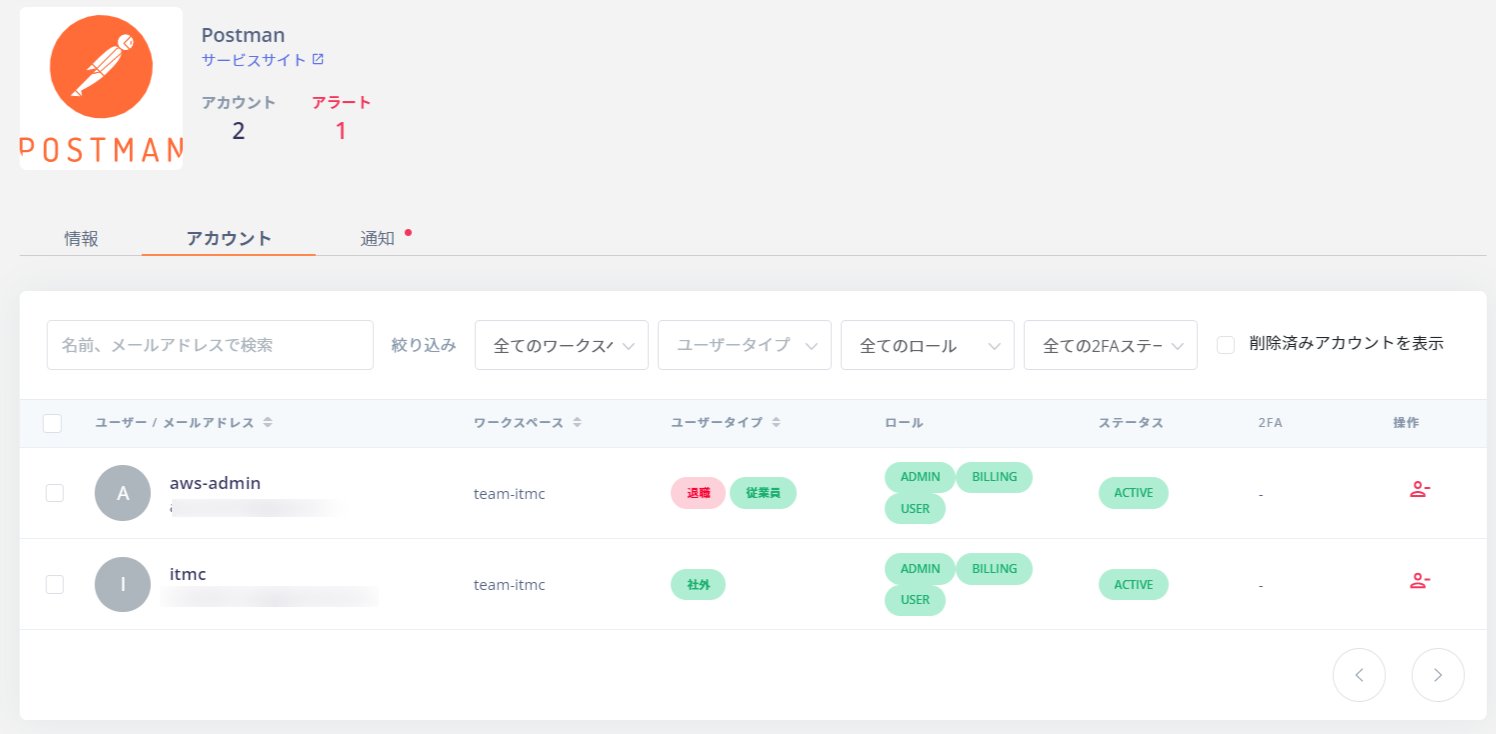Expand the 全ての2FAステータス dropdown
1496x734 pixels.
(x=1111, y=345)
